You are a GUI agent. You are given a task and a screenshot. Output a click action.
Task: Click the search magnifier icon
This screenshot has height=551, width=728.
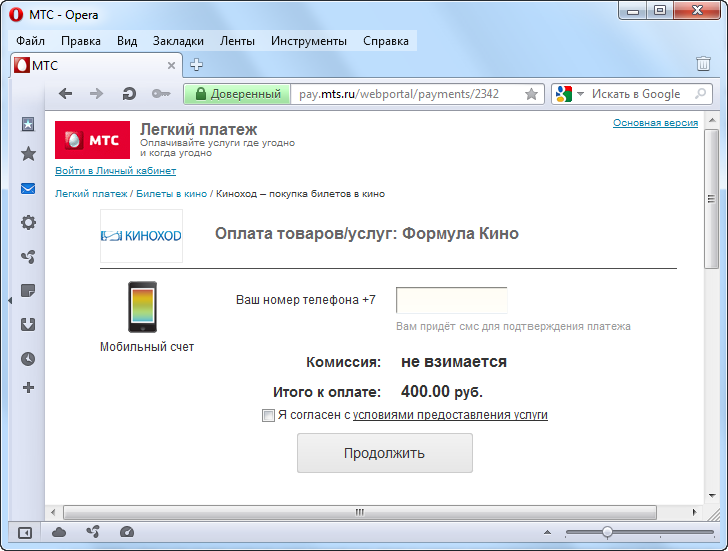pos(700,94)
